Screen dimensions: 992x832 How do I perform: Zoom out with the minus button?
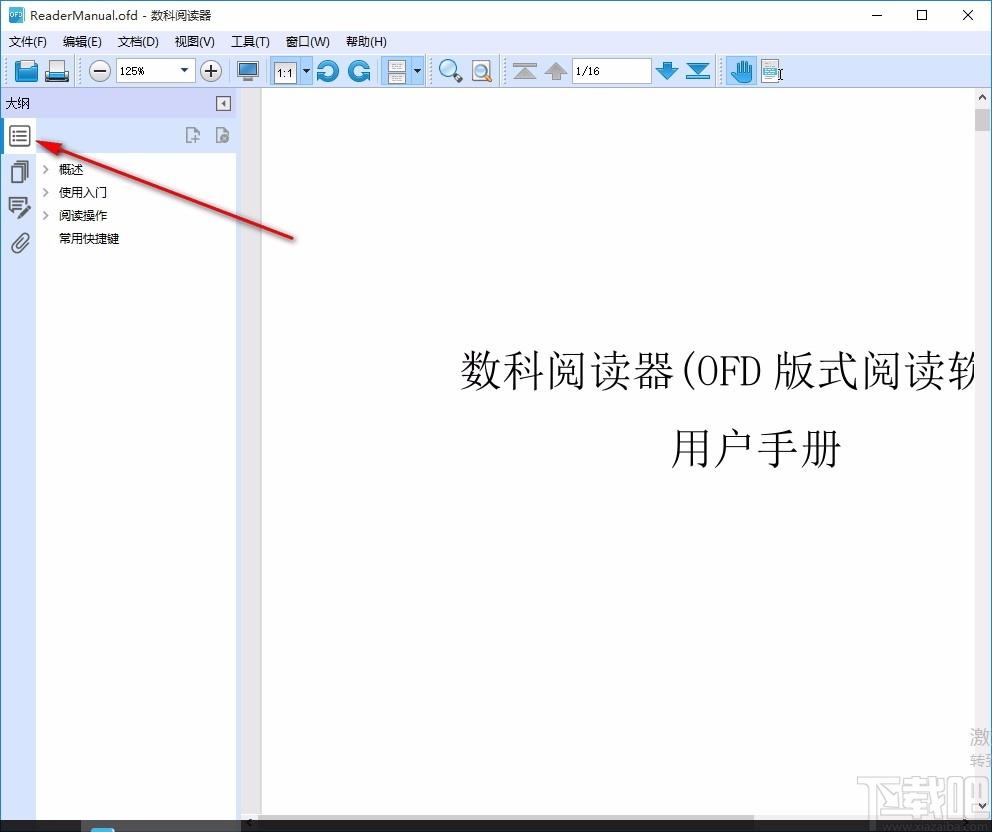pyautogui.click(x=99, y=71)
